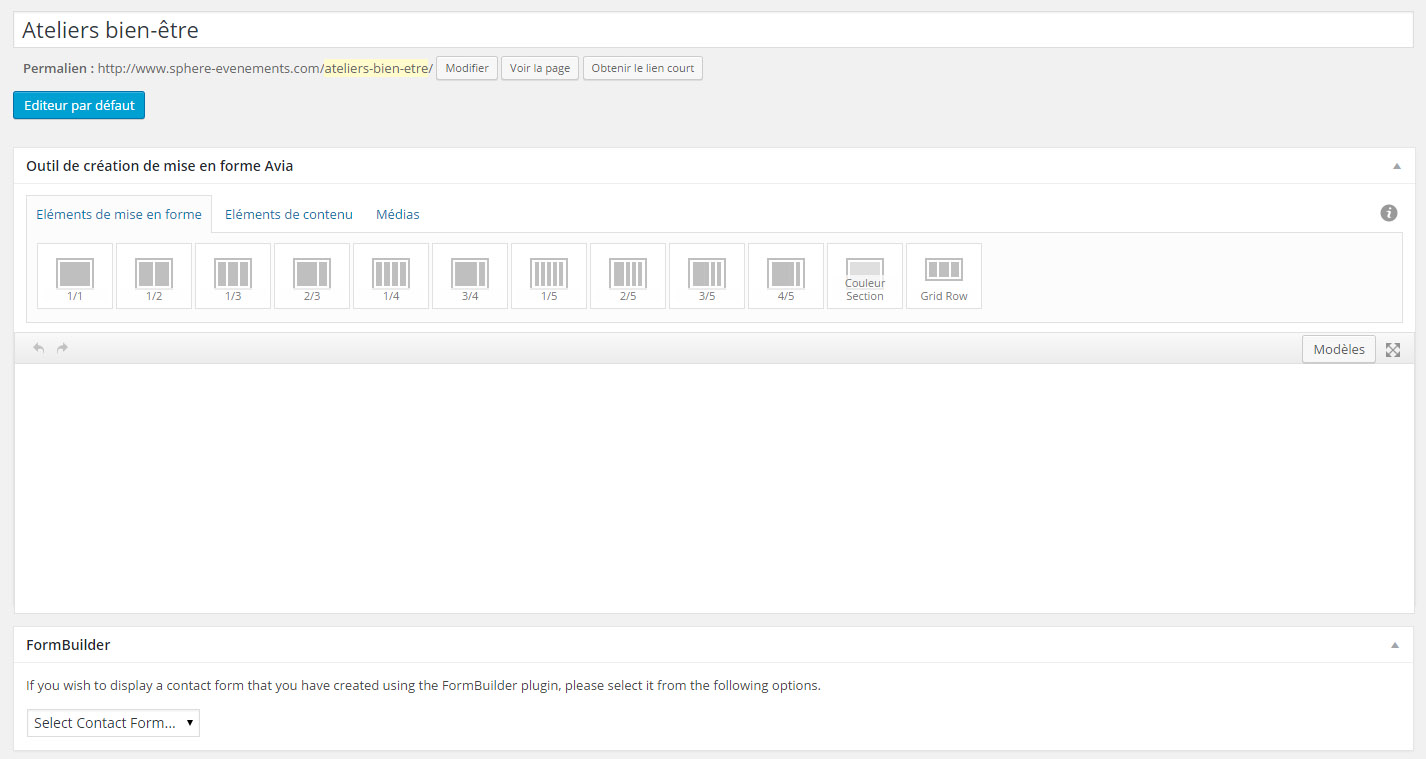Click the Modifier permalink button
Image resolution: width=1426 pixels, height=759 pixels.
[467, 68]
